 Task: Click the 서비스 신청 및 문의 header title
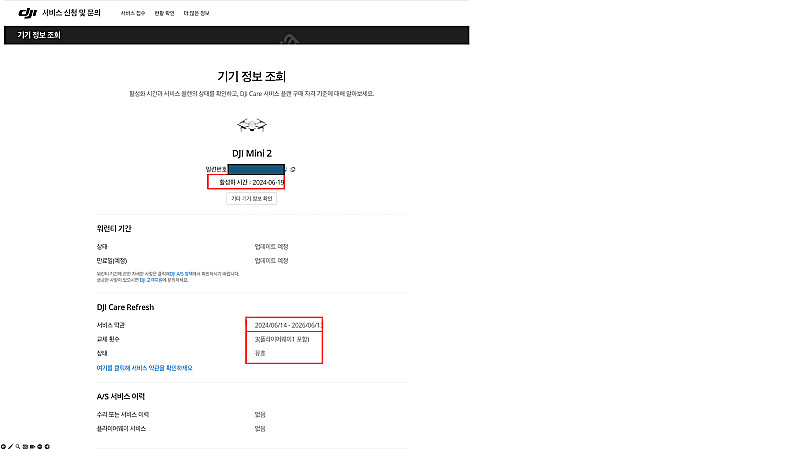[x=71, y=13]
